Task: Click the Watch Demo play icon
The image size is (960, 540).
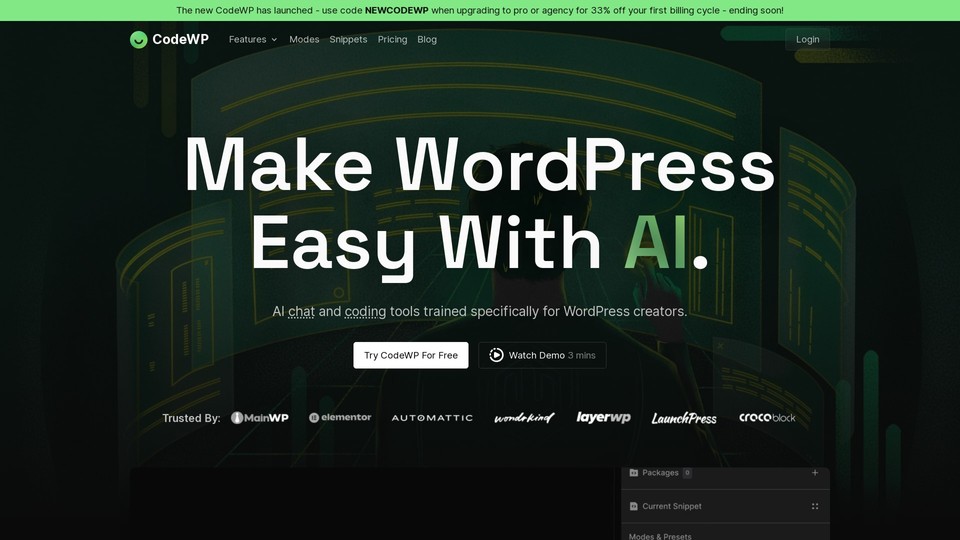Action: click(497, 355)
